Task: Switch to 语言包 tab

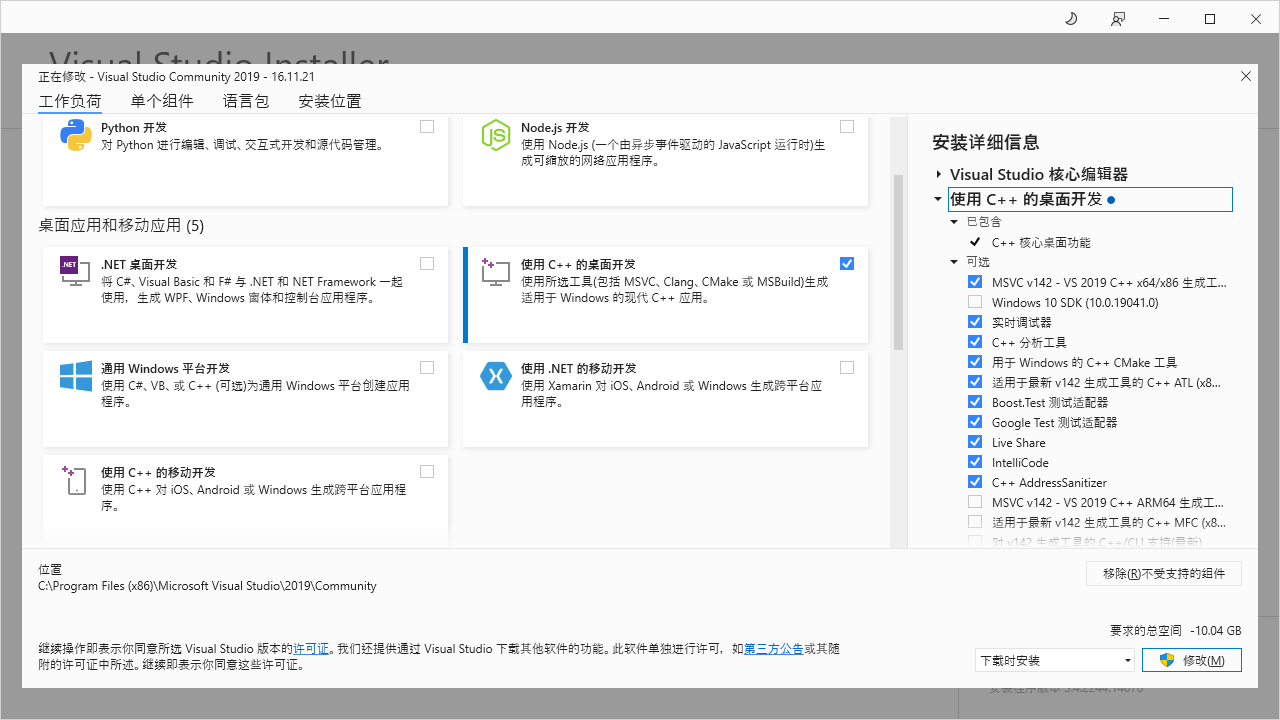Action: point(246,101)
